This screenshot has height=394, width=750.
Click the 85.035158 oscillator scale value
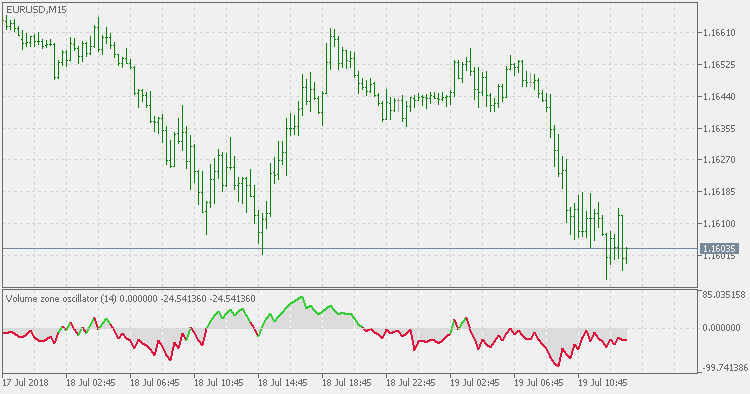[725, 295]
